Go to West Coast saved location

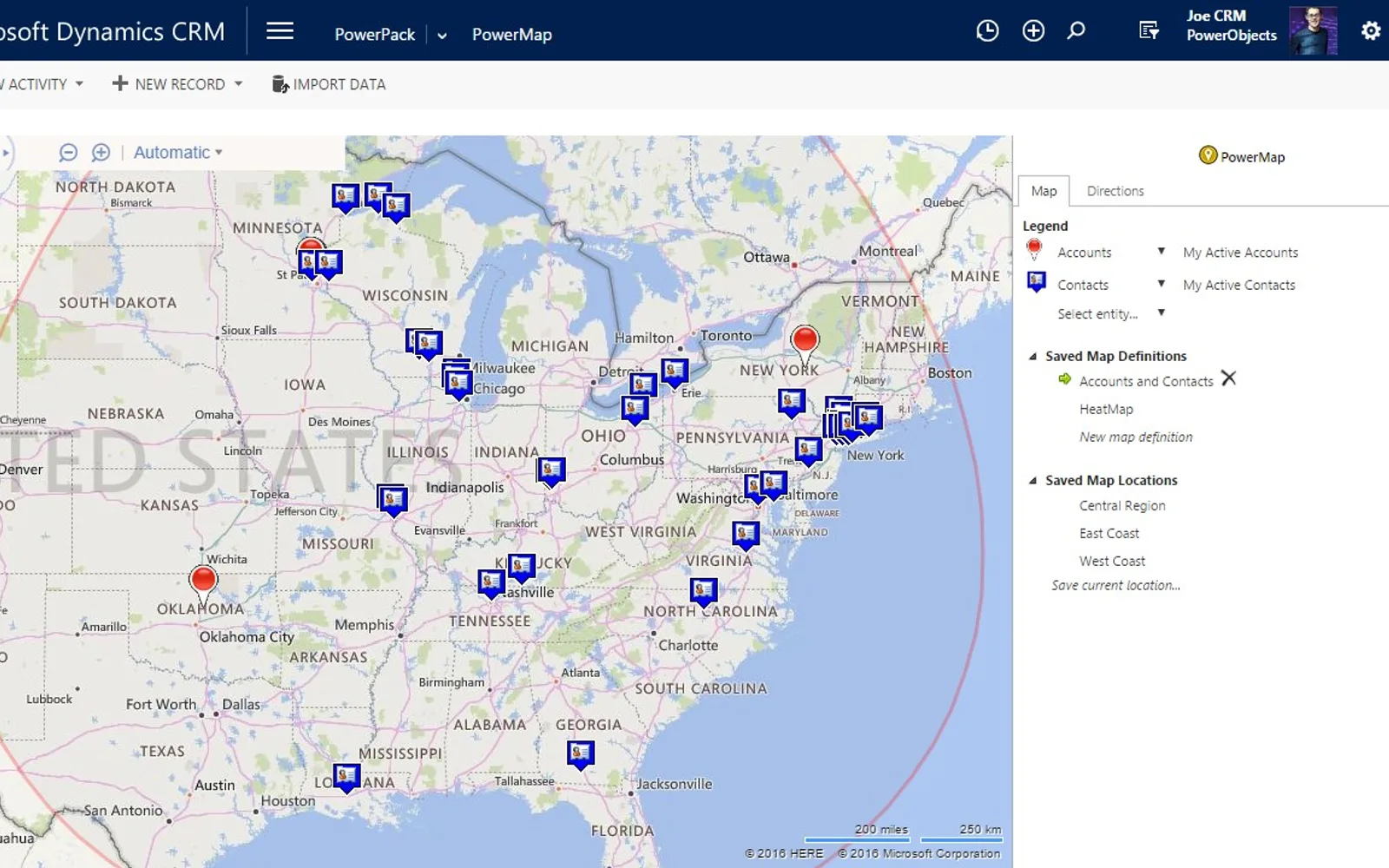click(x=1112, y=561)
